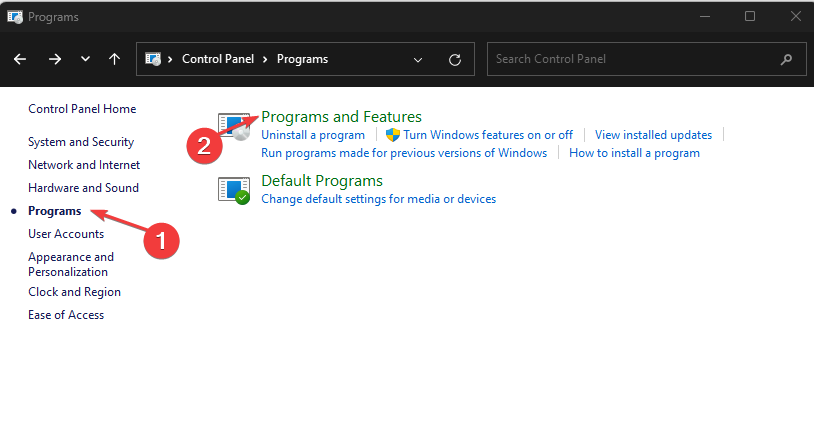Screen dimensions: 814x433
Task: Open Control Panel Home link
Action: click(x=82, y=109)
